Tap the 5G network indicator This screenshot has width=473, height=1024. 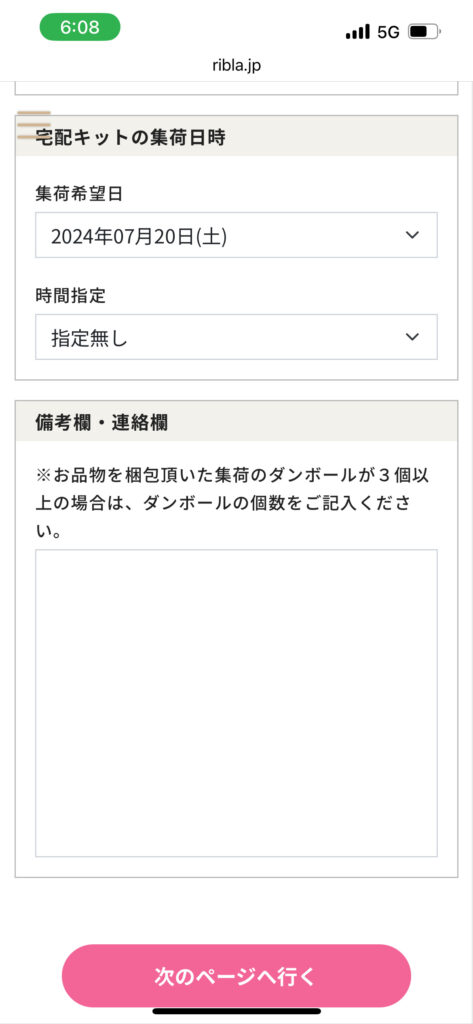point(388,32)
